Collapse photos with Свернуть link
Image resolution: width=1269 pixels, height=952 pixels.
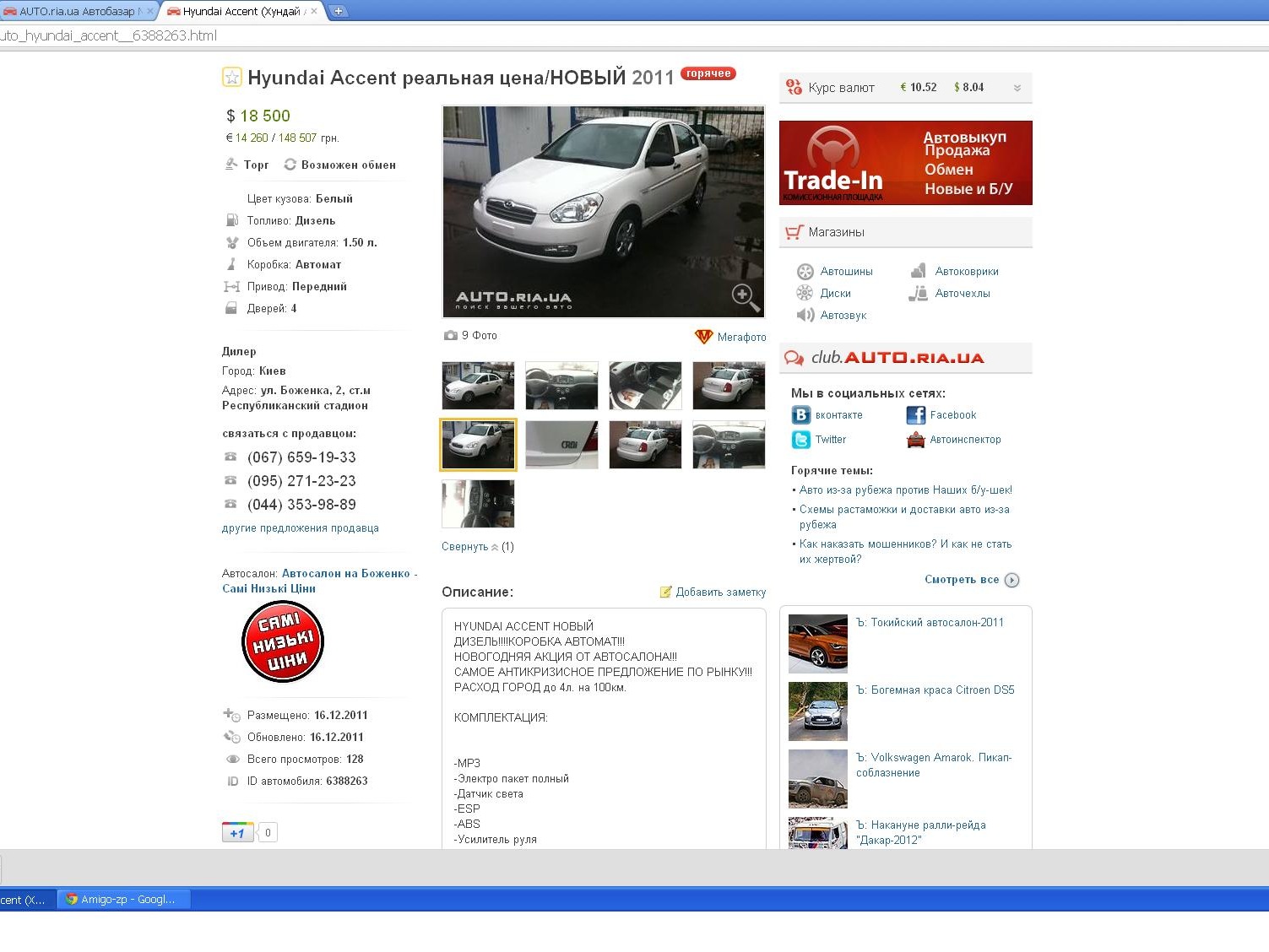[464, 546]
